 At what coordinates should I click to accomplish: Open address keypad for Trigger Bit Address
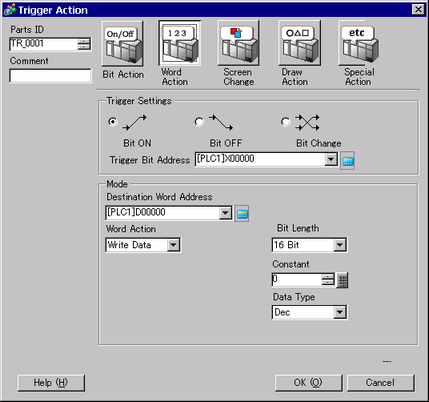(347, 161)
